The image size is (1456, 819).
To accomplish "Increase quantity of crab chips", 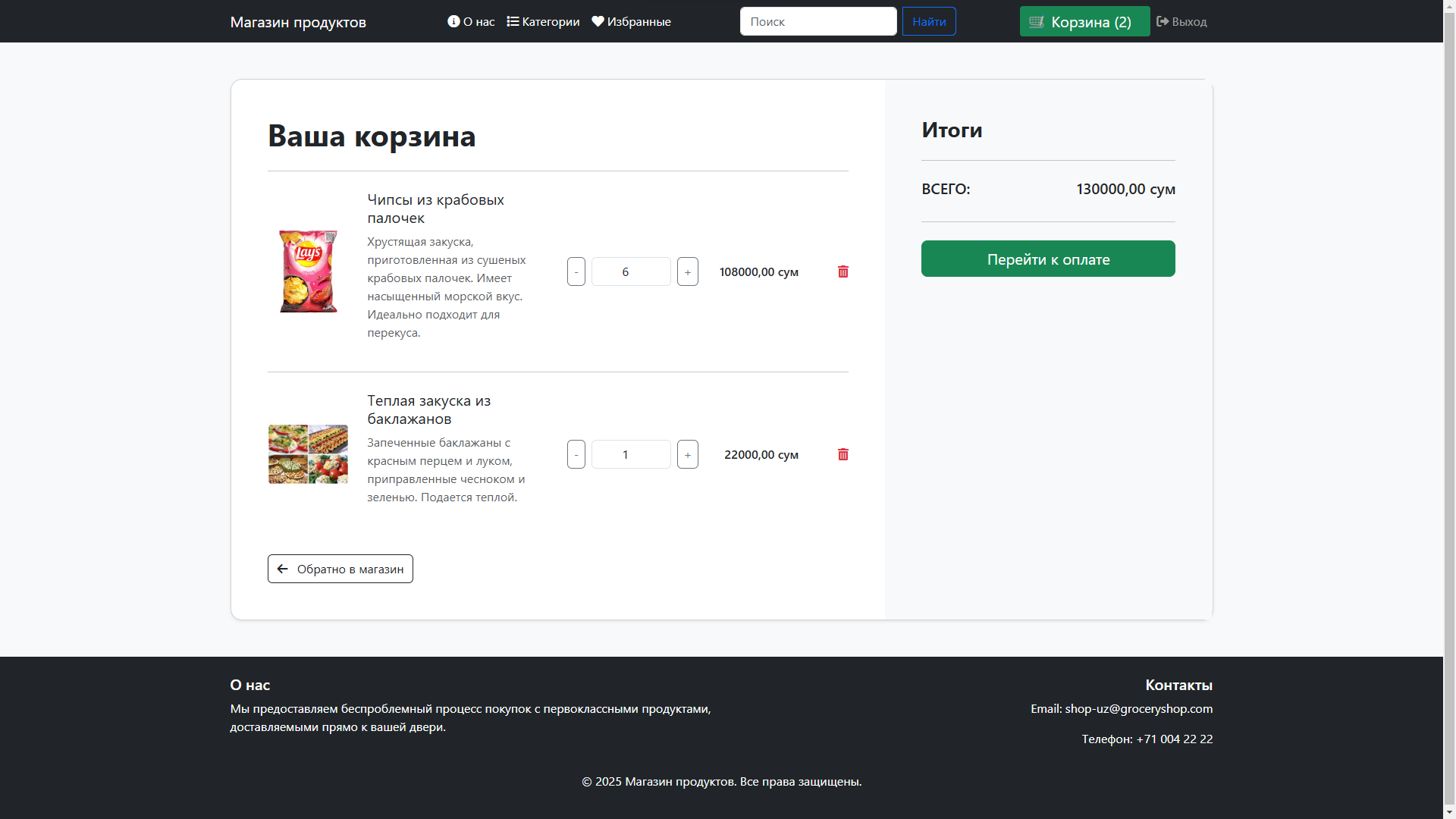I will click(688, 271).
